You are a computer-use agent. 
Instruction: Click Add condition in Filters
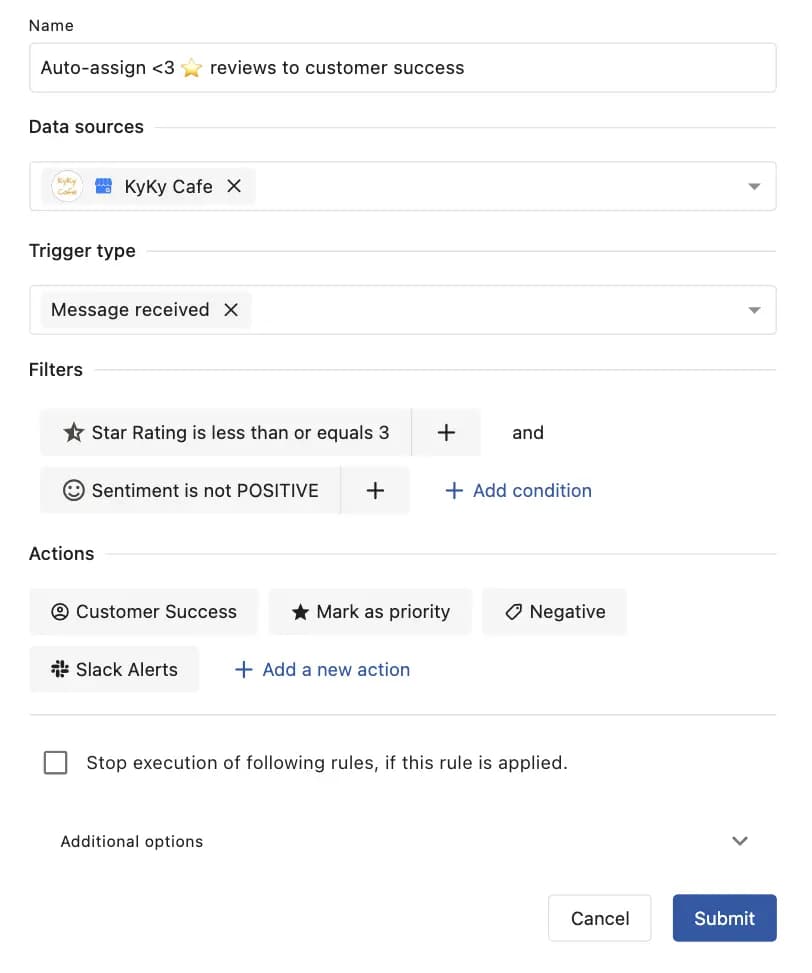click(x=518, y=490)
